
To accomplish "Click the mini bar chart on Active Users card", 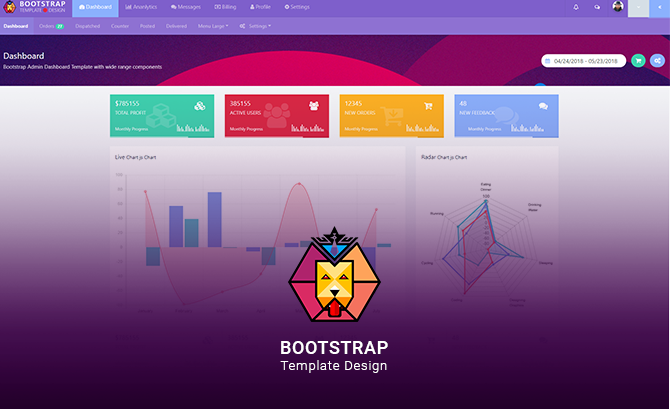I will coord(308,127).
